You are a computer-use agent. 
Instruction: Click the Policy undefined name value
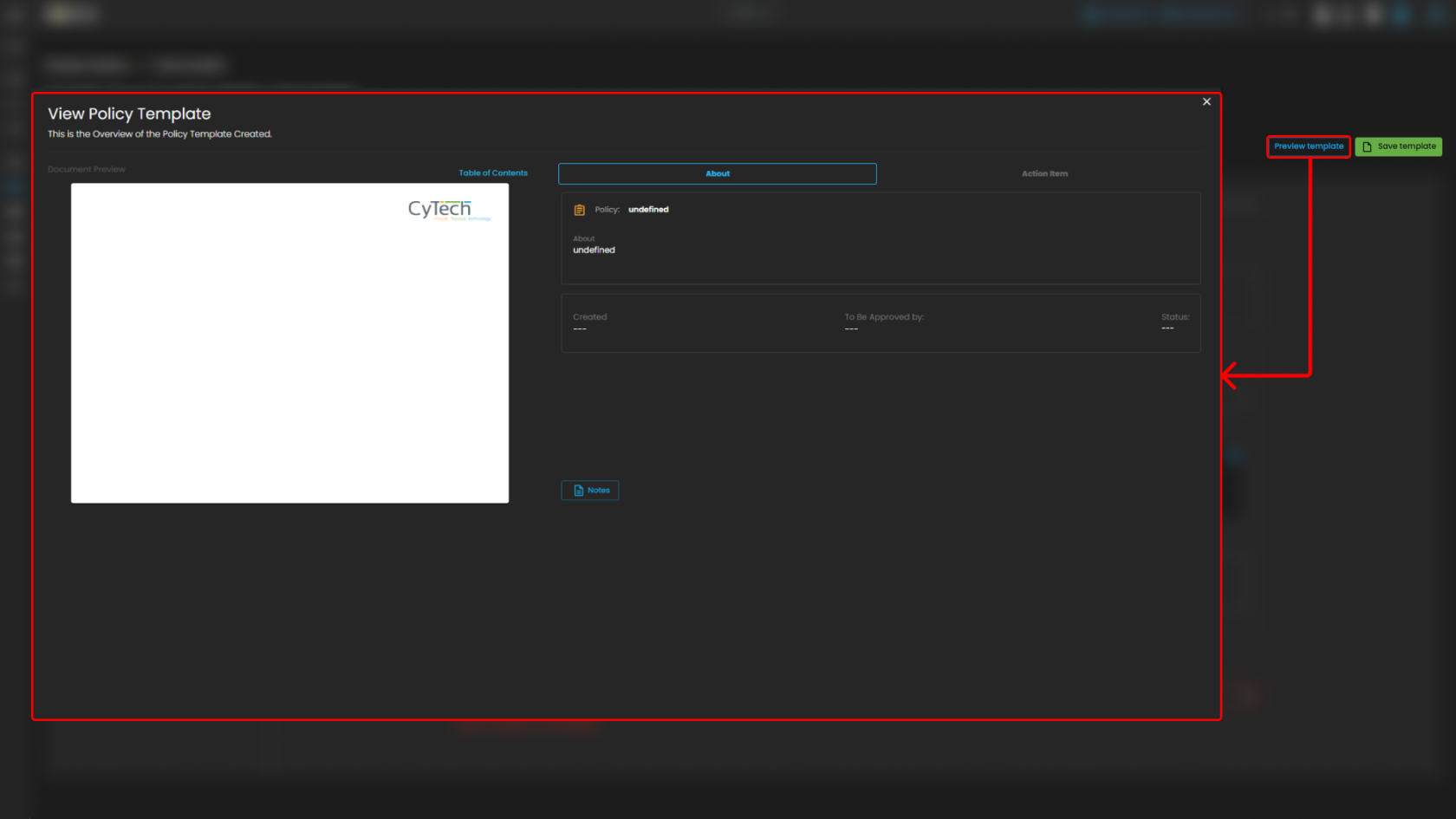pos(648,210)
